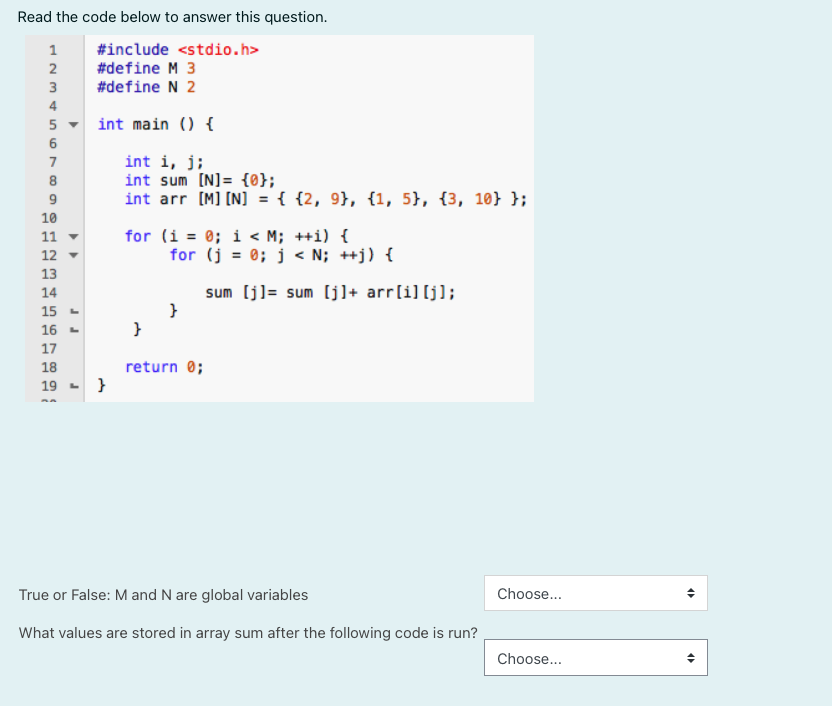
Task: Collapse the inner for loop at line 12
Action: tap(72, 255)
